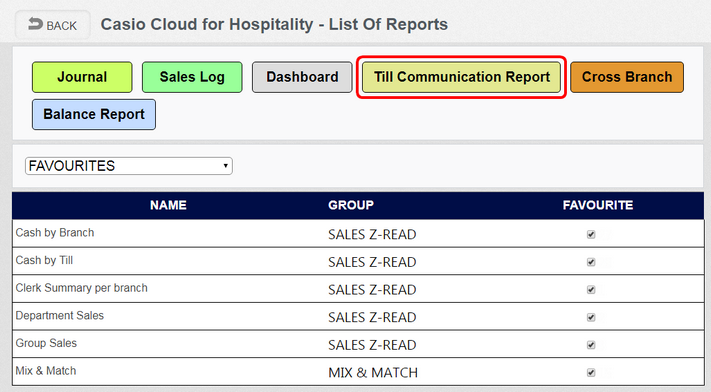Screen dimensions: 711x392
Task: Open the Cash by Branch report
Action: (x=55, y=233)
